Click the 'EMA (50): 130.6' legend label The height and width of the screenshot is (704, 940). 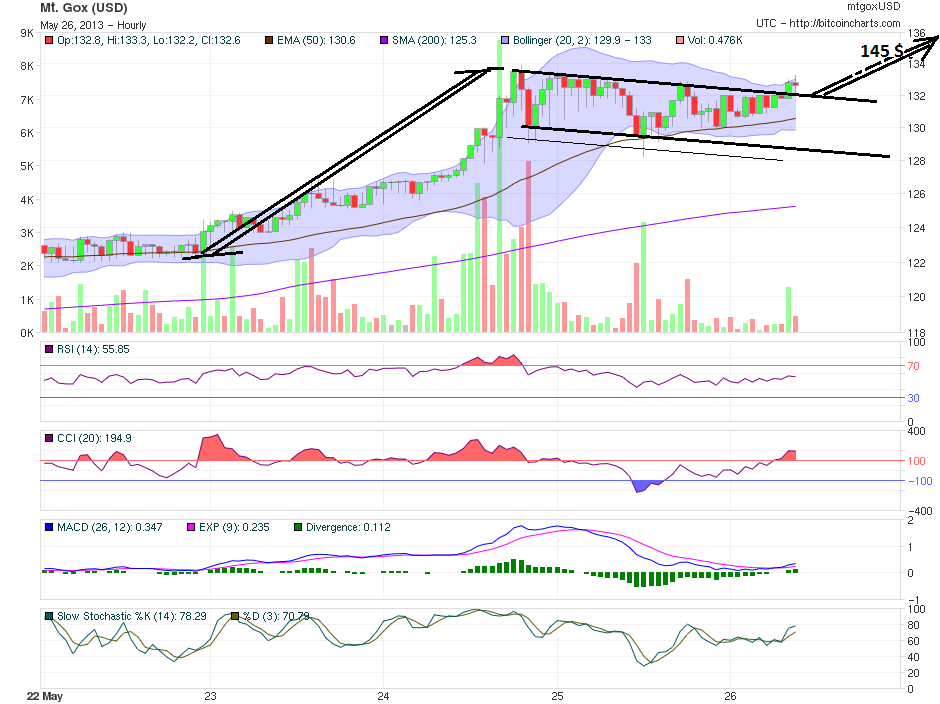[316, 41]
